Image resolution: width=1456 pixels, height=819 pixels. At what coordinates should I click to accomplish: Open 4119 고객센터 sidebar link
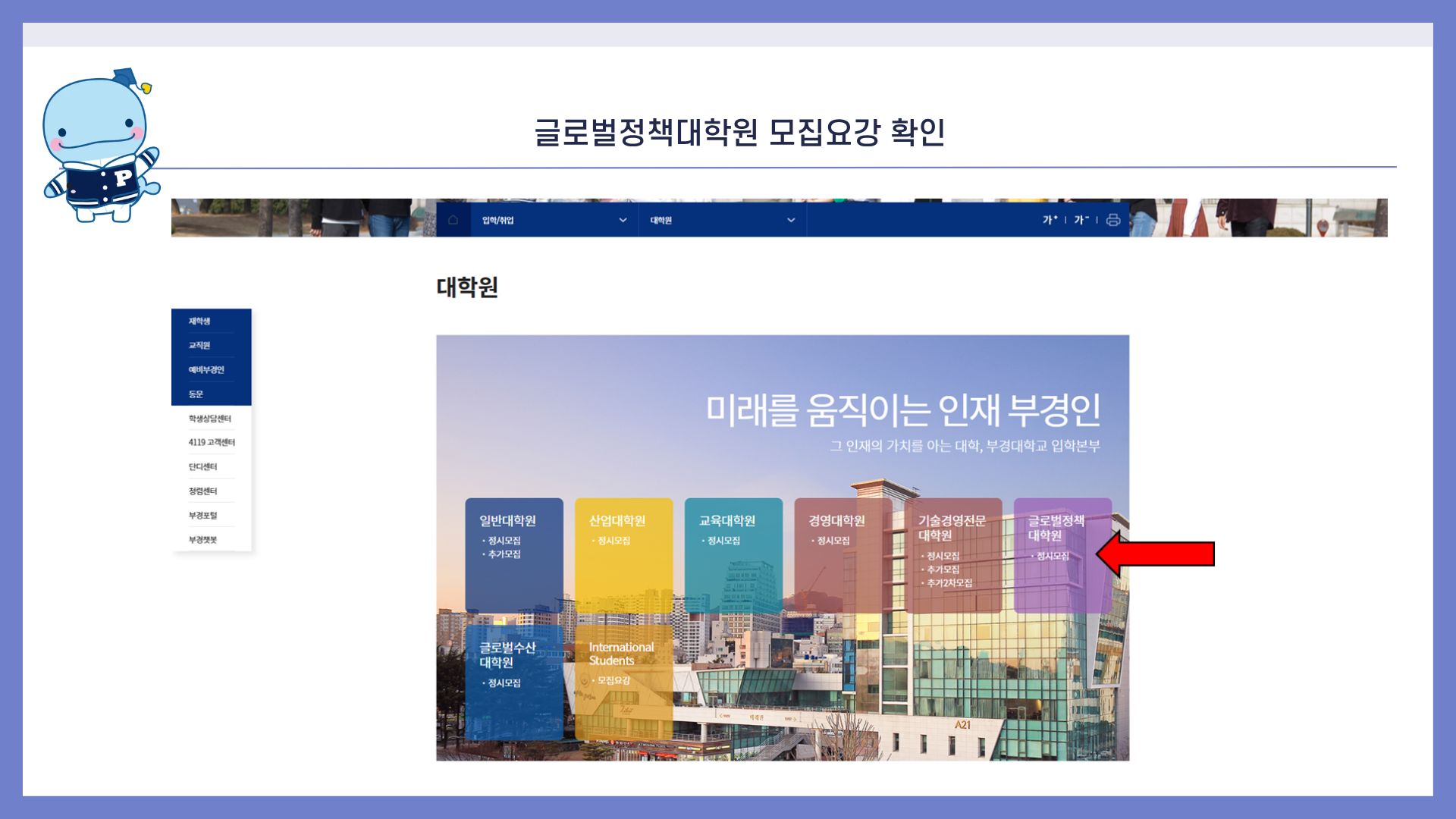(x=212, y=442)
